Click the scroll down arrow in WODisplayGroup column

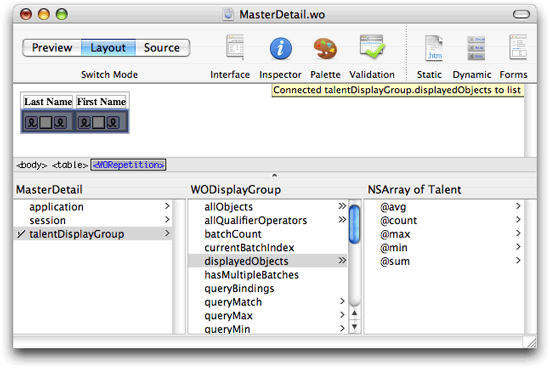[x=355, y=327]
